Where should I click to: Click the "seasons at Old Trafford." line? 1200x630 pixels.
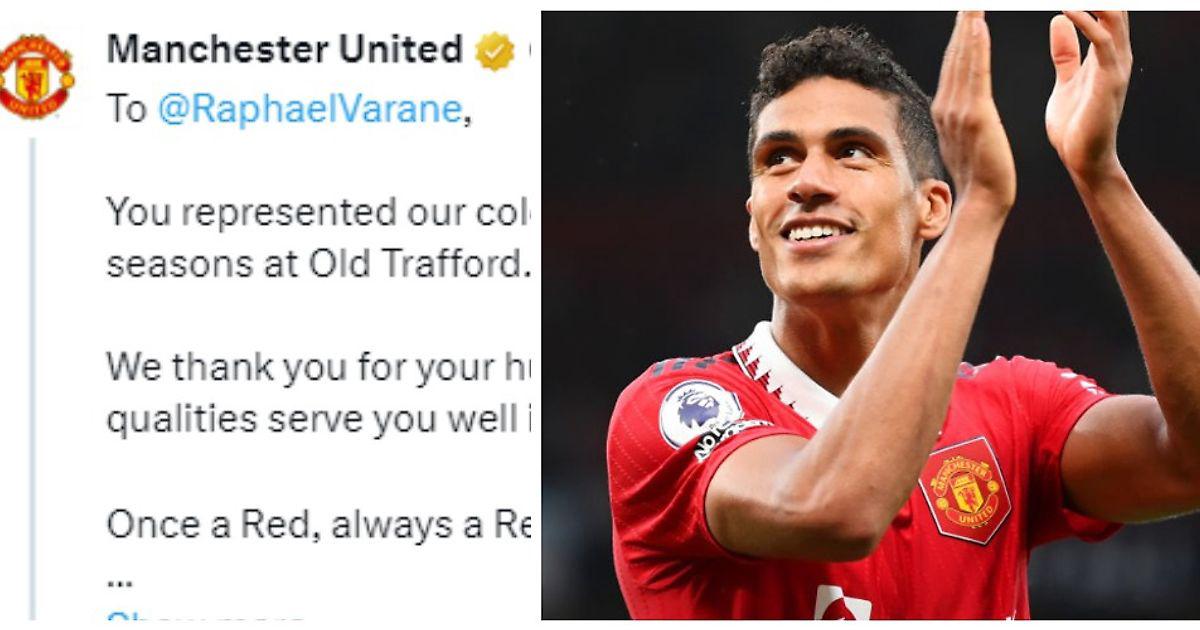pyautogui.click(x=316, y=264)
